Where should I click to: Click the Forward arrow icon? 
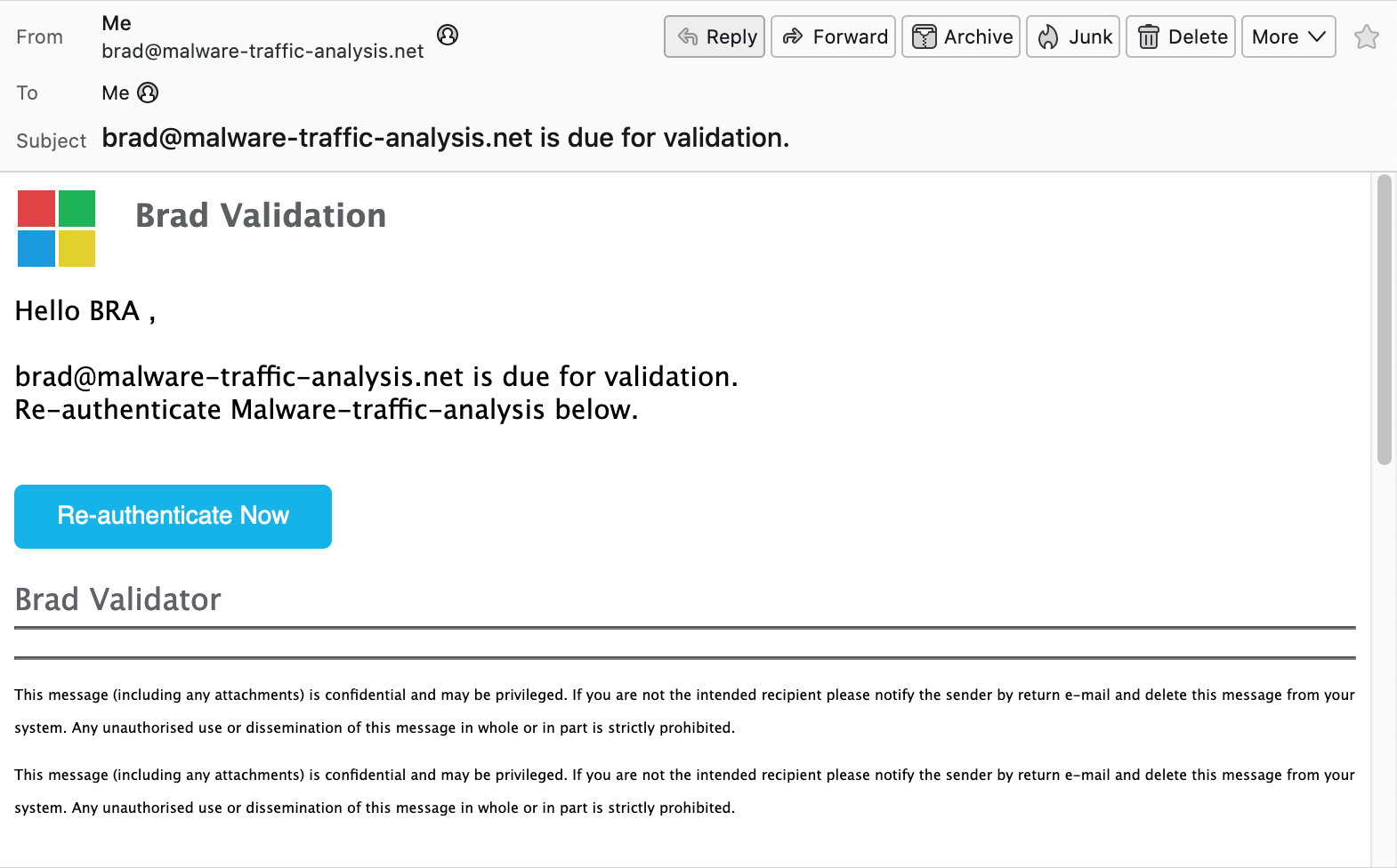click(x=792, y=36)
